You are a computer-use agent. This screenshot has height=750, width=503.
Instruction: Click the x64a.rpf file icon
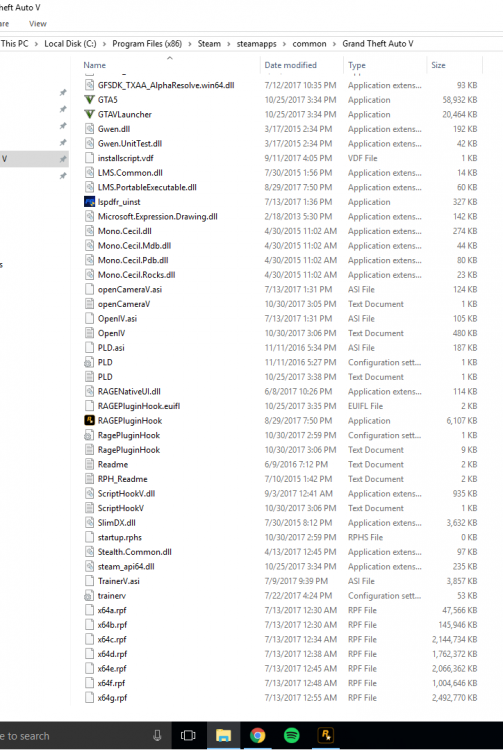pos(89,610)
